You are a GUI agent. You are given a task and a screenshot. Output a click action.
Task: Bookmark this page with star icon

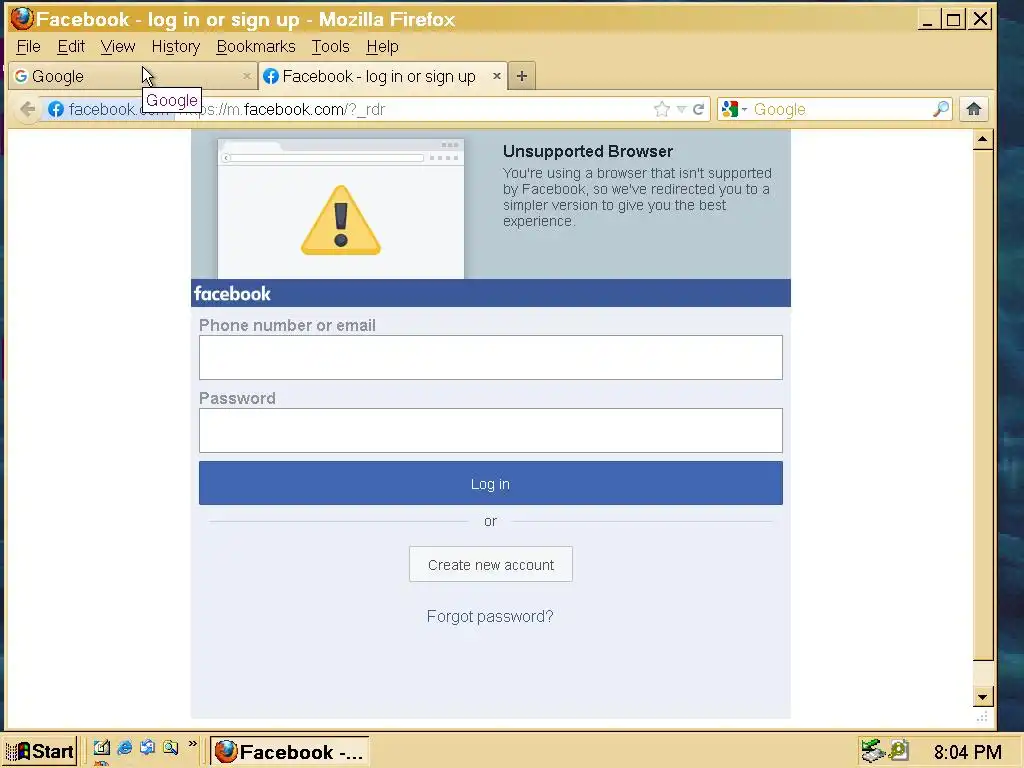662,109
